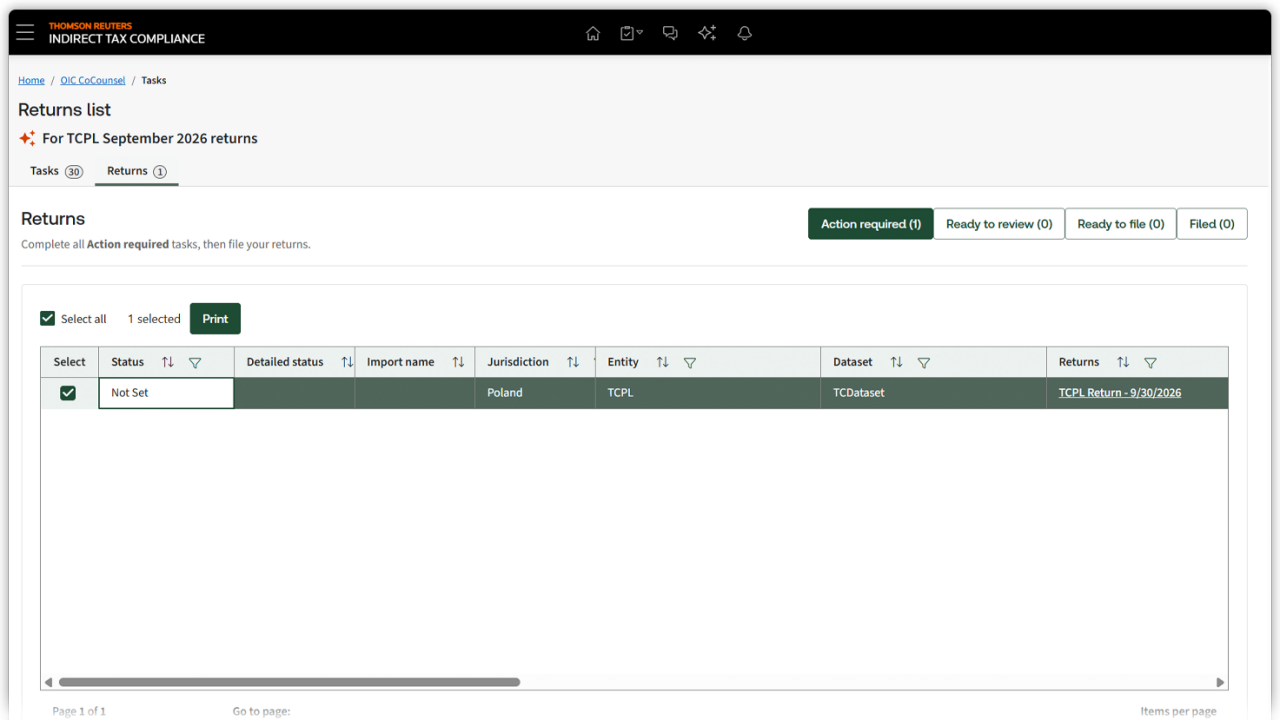The image size is (1280, 720).
Task: Click the left arrow of horizontal scrollbar
Action: click(48, 682)
